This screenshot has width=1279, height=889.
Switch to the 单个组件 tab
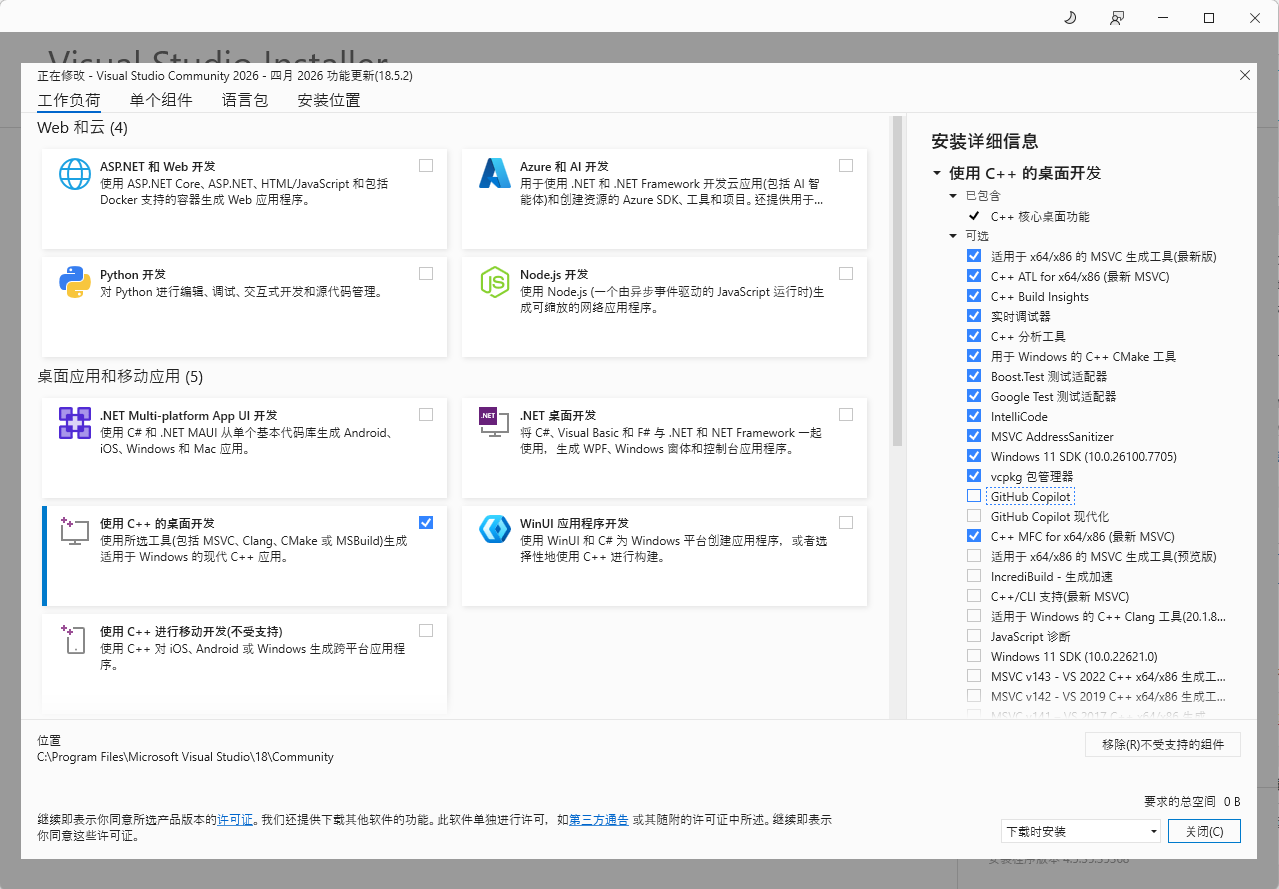pos(161,100)
